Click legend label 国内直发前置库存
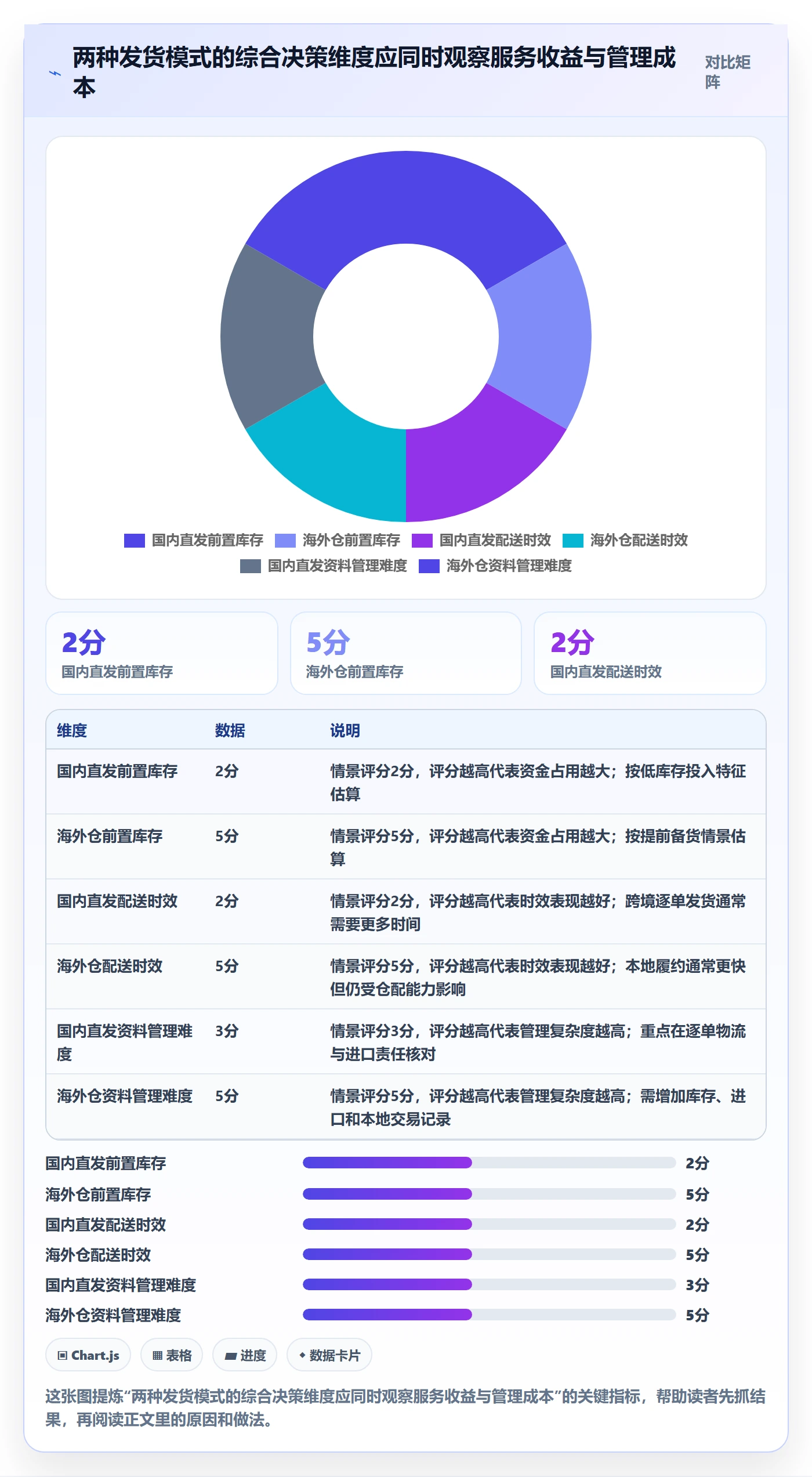812x1477 pixels. coord(208,540)
